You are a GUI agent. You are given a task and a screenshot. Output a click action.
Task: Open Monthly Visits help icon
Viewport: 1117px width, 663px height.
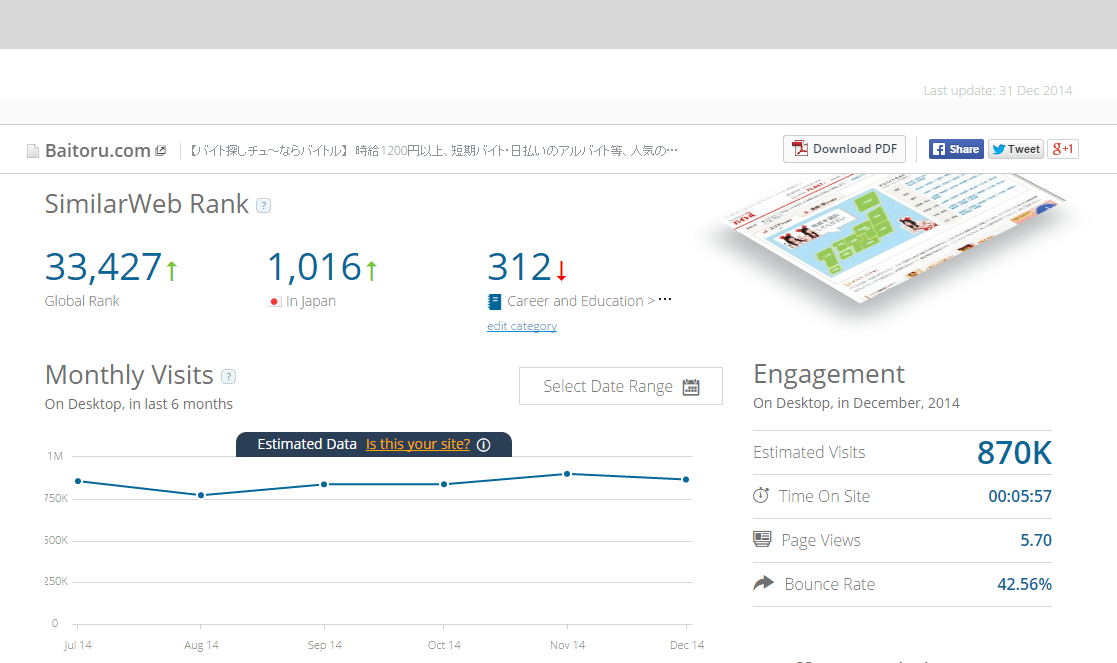[229, 376]
